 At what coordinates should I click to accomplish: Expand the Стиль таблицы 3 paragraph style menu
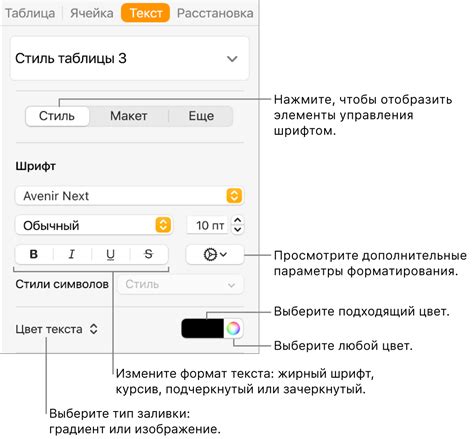coord(129,59)
